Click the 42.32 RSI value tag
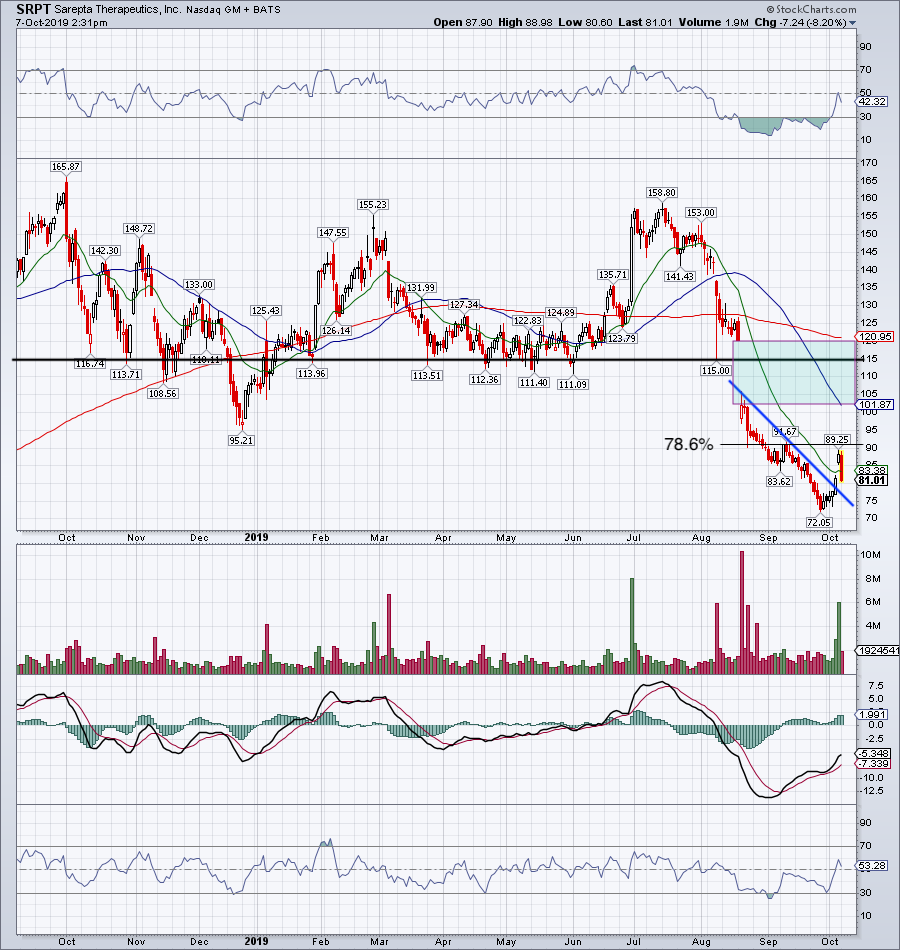The width and height of the screenshot is (900, 950). click(873, 102)
